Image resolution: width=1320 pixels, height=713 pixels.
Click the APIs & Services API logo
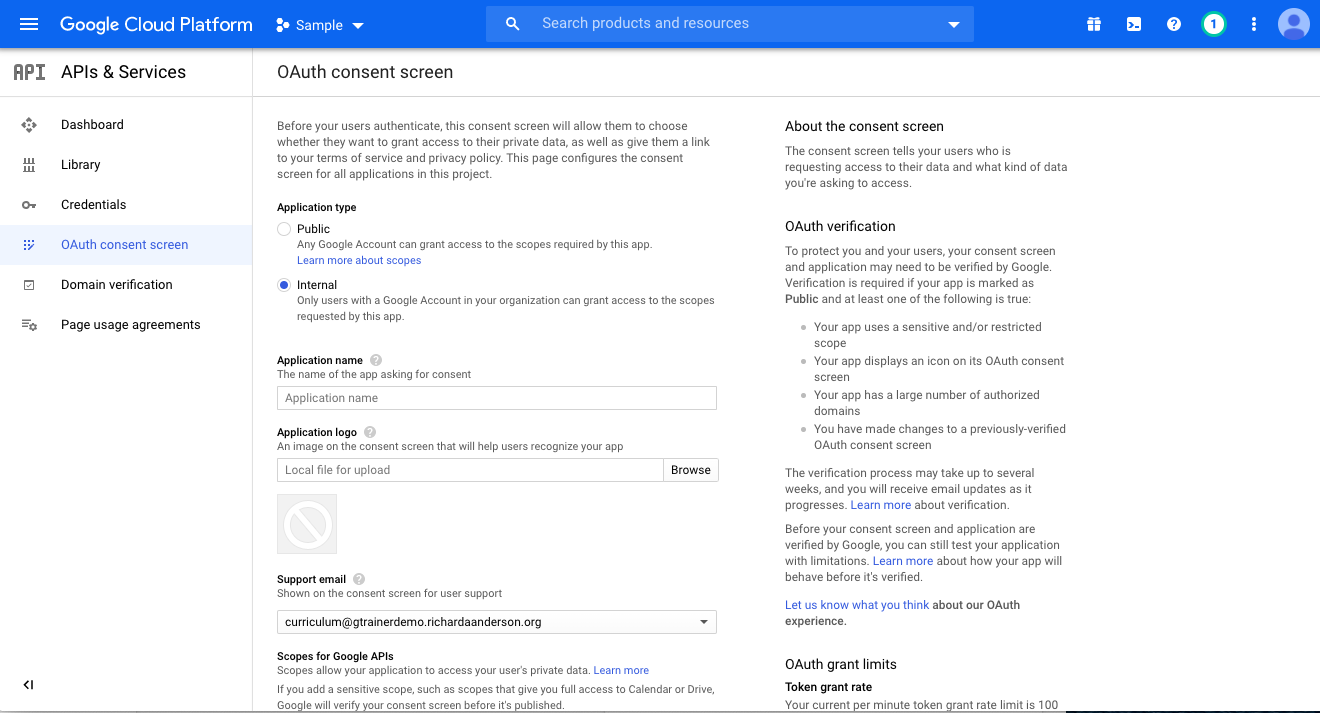(27, 71)
